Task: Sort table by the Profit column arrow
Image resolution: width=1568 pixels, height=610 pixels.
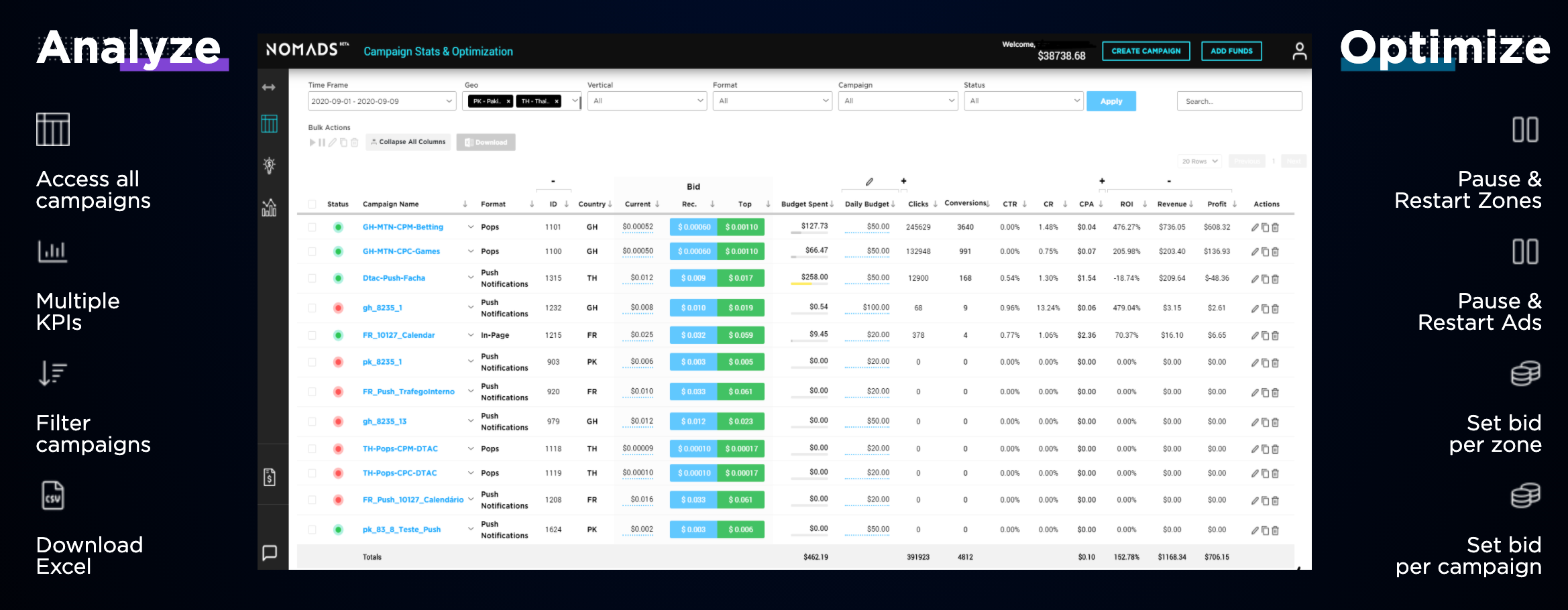Action: [1234, 204]
